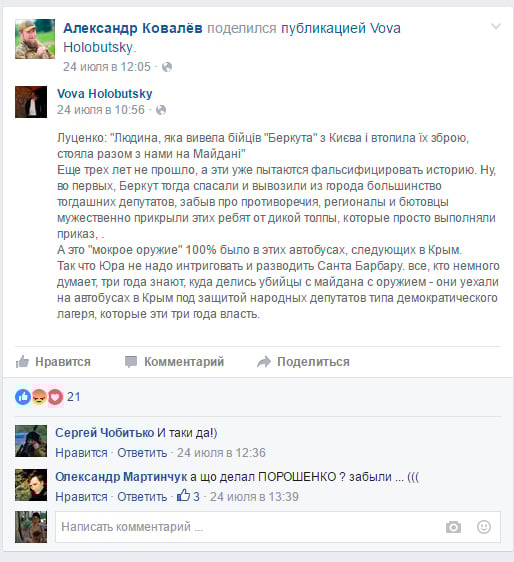This screenshot has width=514, height=562.
Task: Click the 21 reactions count
Action: [73, 397]
